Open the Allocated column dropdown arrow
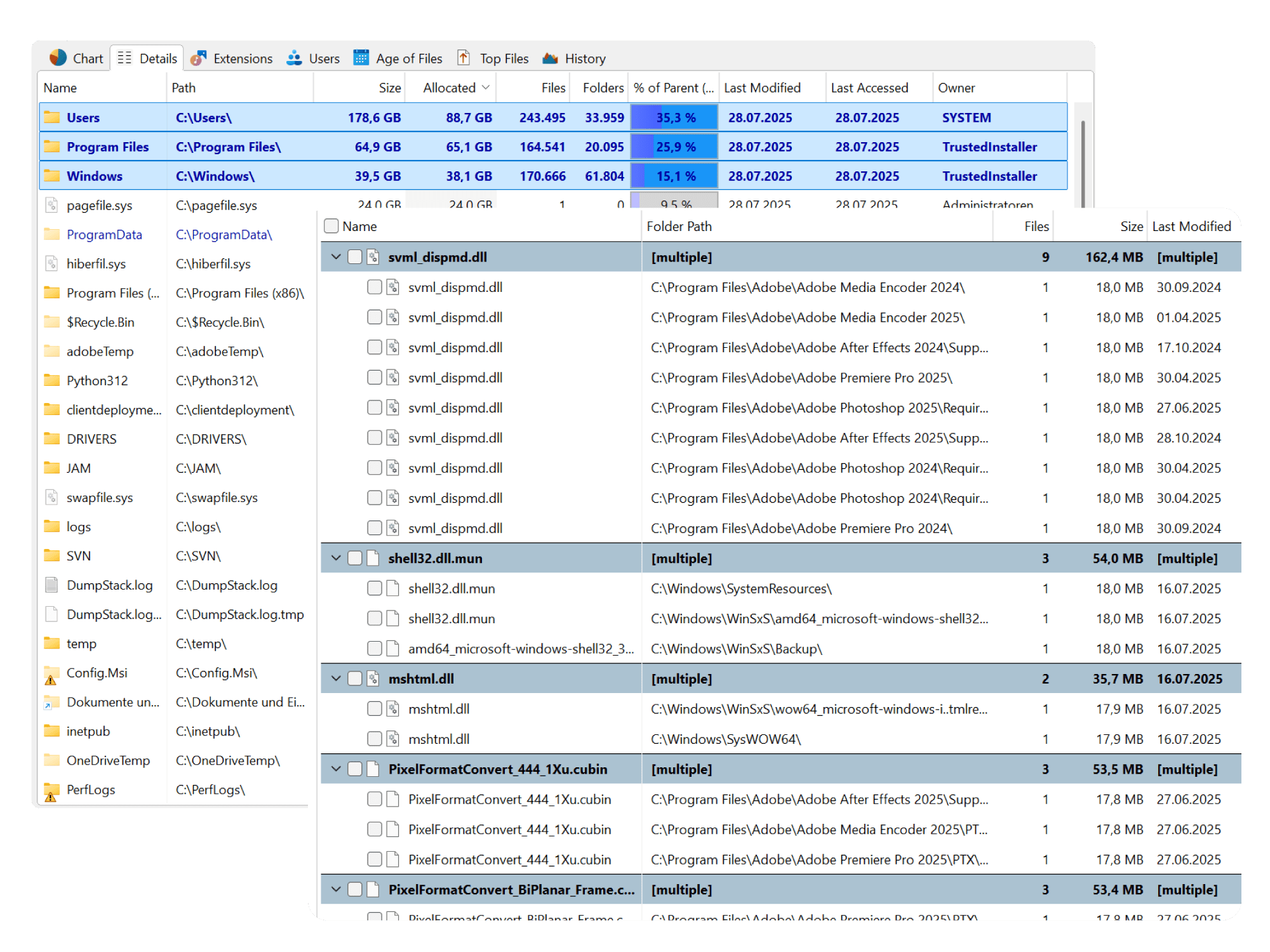Image resolution: width=1270 pixels, height=952 pixels. click(x=486, y=88)
